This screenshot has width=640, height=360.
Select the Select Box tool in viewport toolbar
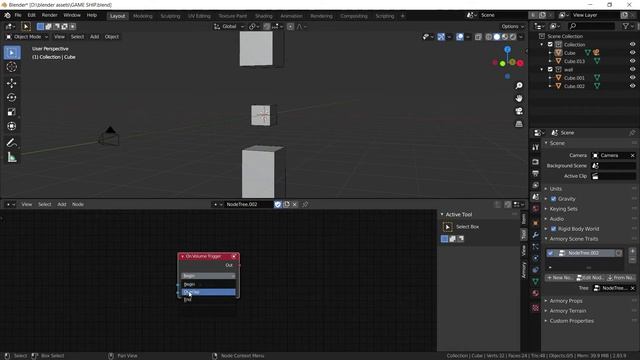12,53
